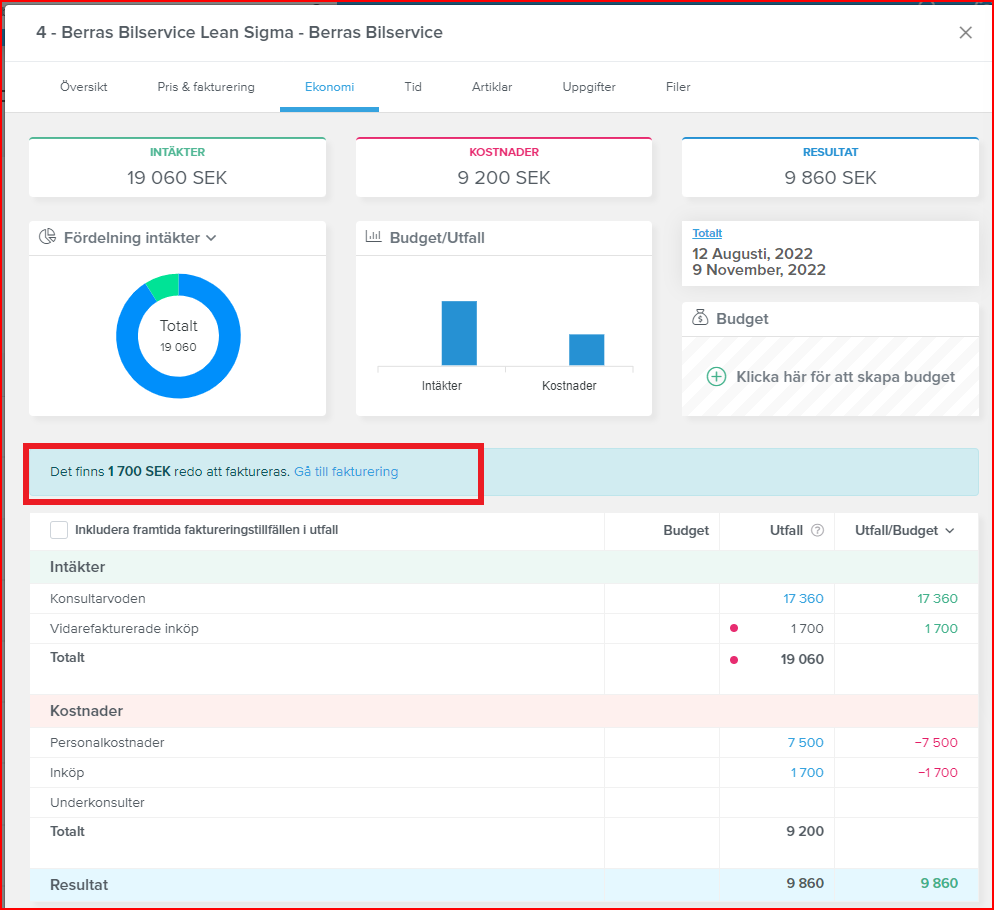This screenshot has height=910, width=994.
Task: Click the red dot on Intäkter Totalt row
Action: (734, 660)
